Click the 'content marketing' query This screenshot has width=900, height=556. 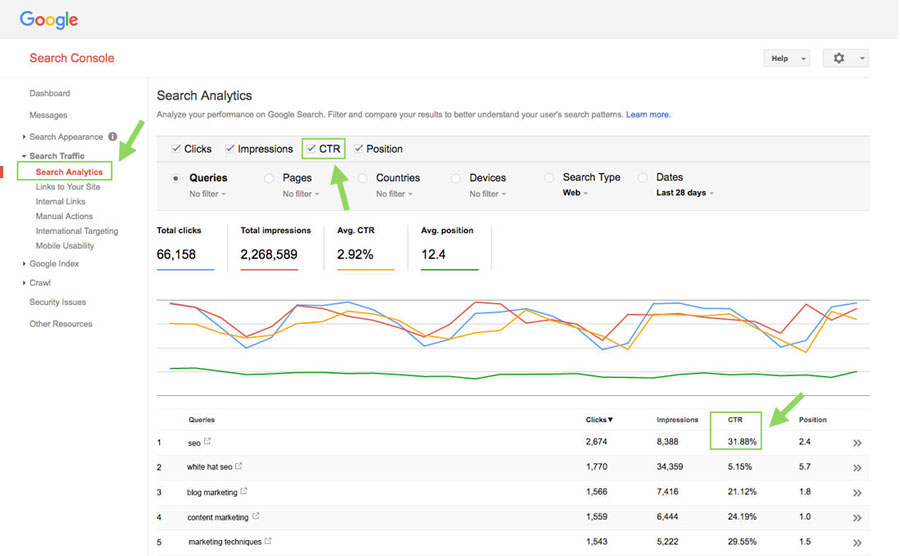[218, 517]
